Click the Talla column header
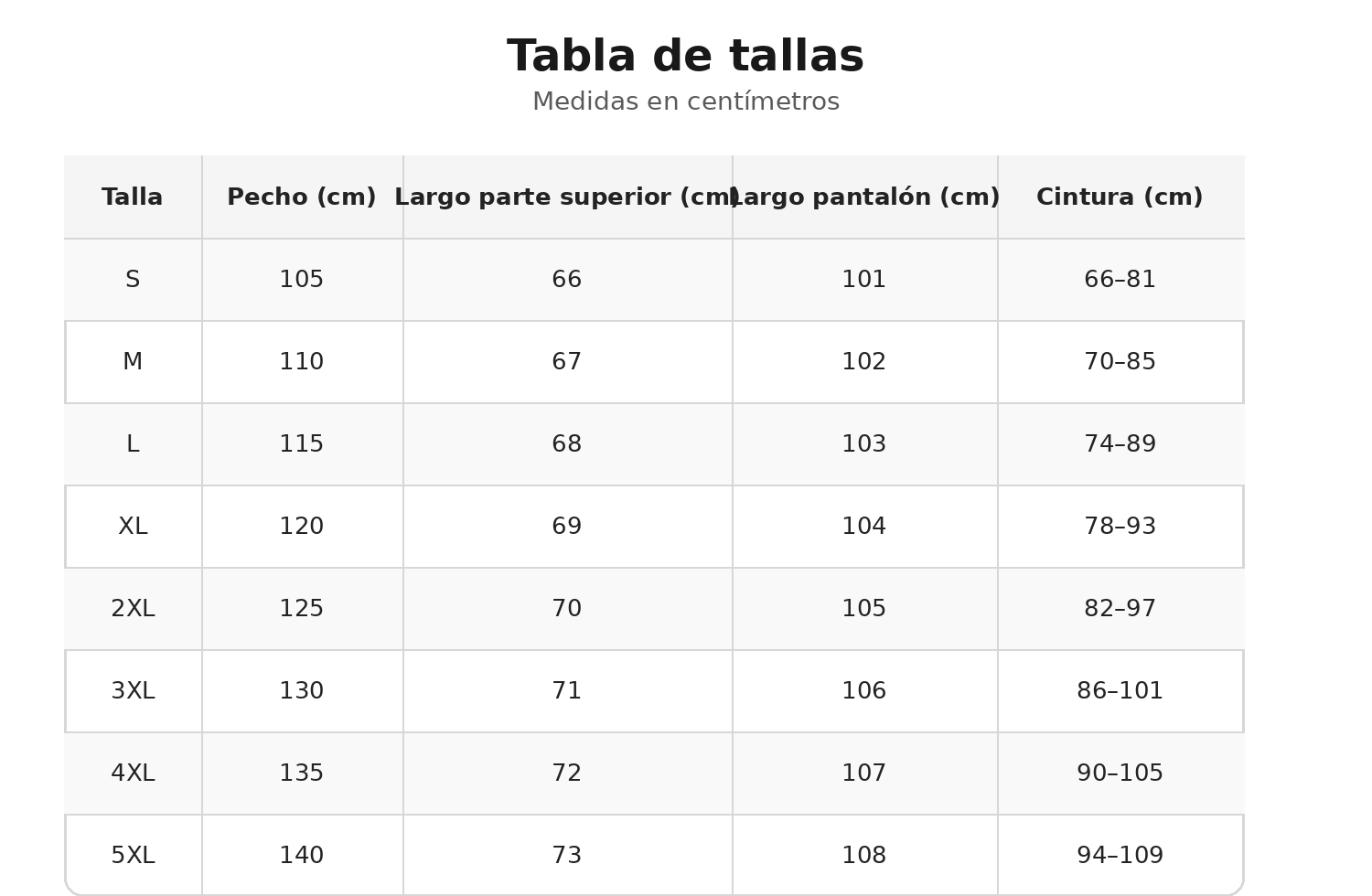Screen dimensions: 1372x896 point(133,197)
